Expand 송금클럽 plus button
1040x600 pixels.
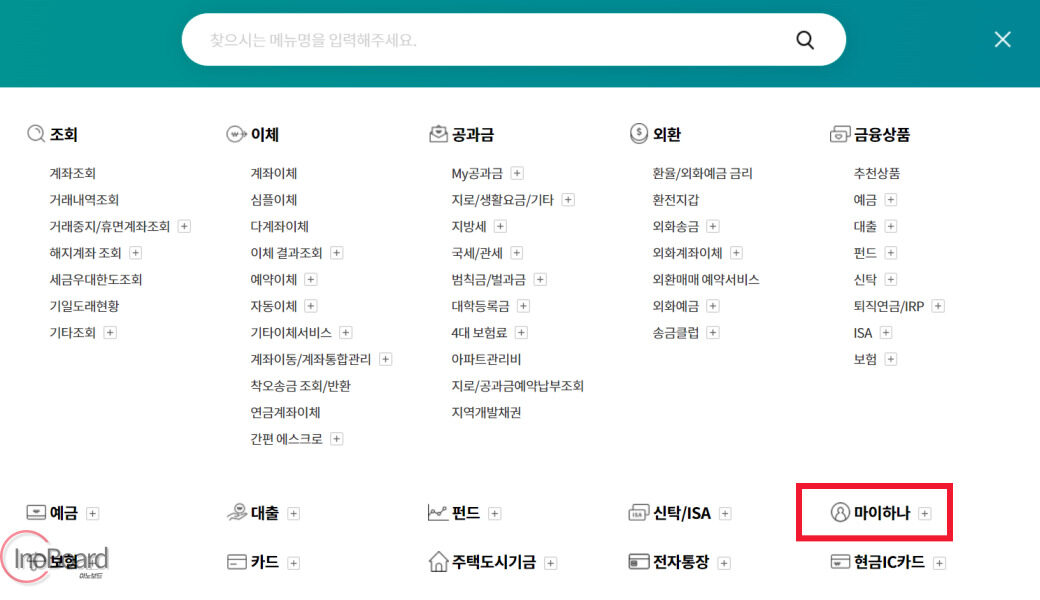[x=712, y=332]
